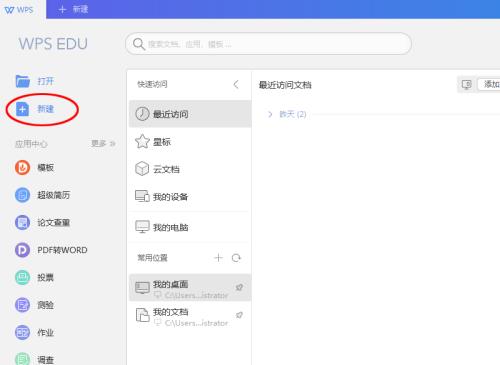This screenshot has height=365, width=500.
Task: Open 我的桌面 desktop location
Action: click(190, 288)
